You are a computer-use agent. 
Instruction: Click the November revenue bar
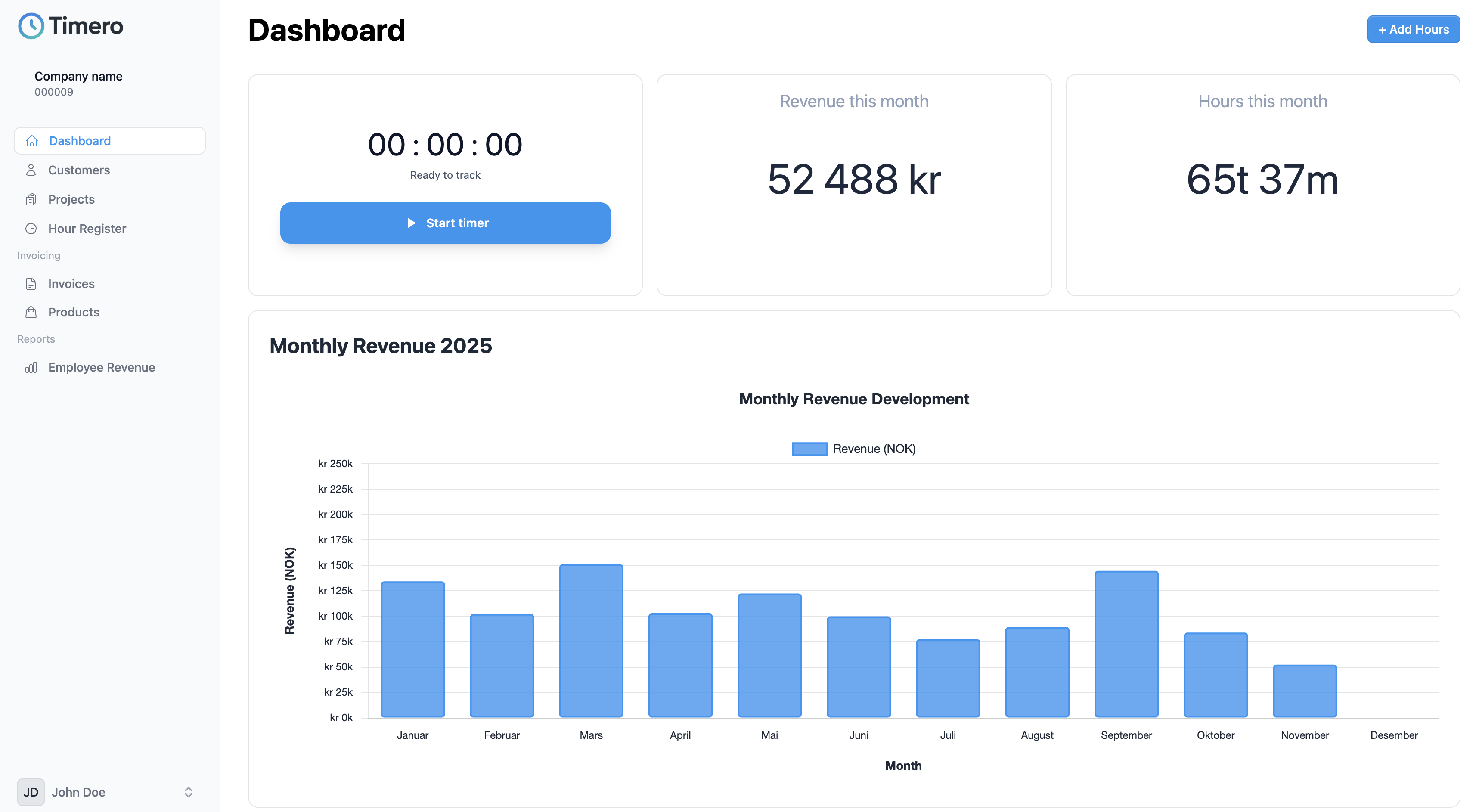point(1305,691)
